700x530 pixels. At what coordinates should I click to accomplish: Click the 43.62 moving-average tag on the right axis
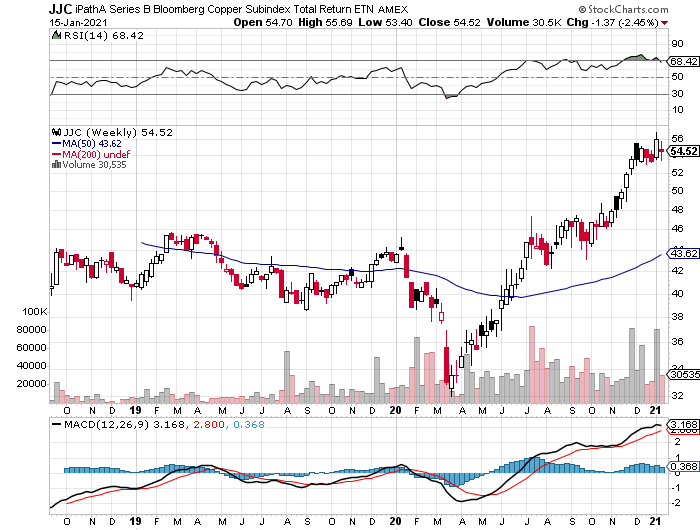683,253
